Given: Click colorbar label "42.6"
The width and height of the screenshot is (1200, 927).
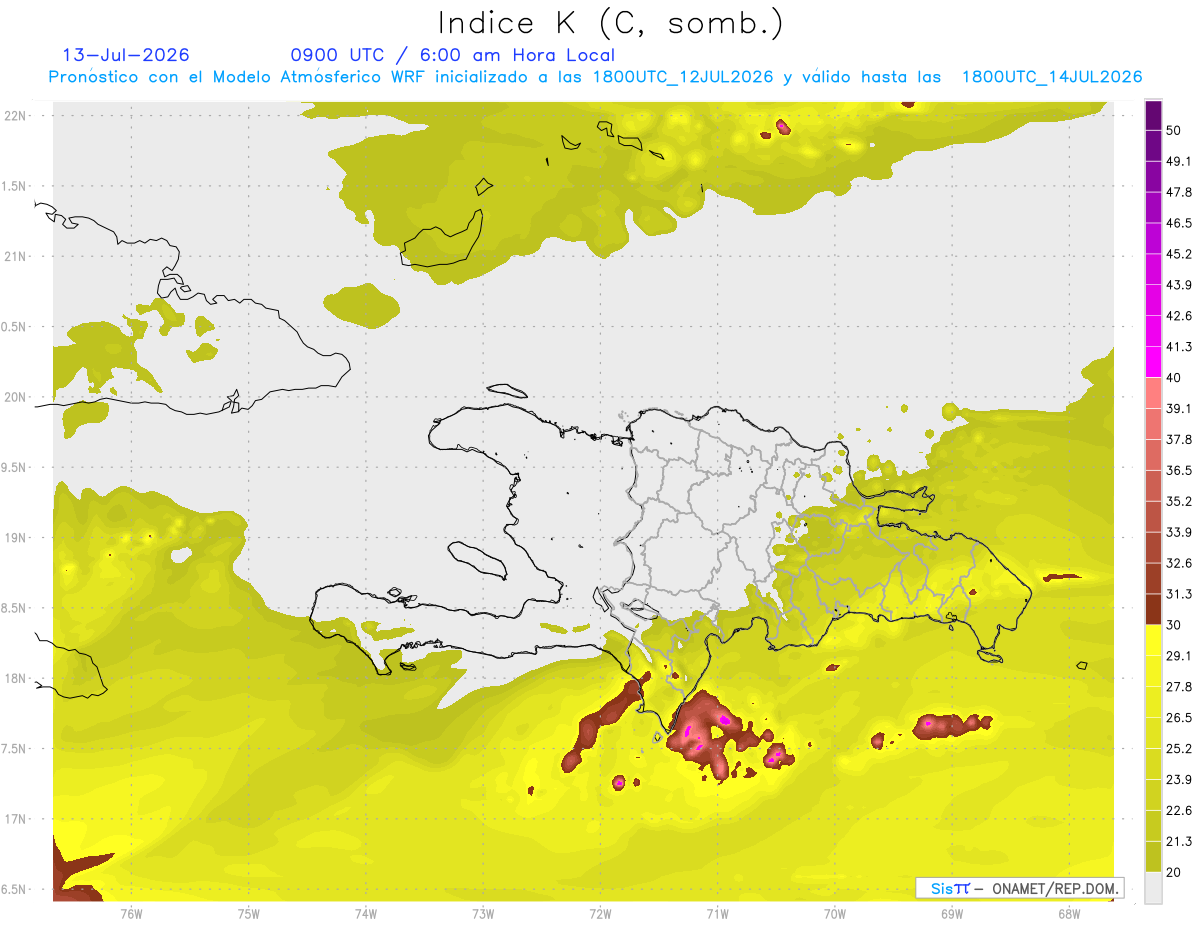Looking at the screenshot, I should (1179, 316).
